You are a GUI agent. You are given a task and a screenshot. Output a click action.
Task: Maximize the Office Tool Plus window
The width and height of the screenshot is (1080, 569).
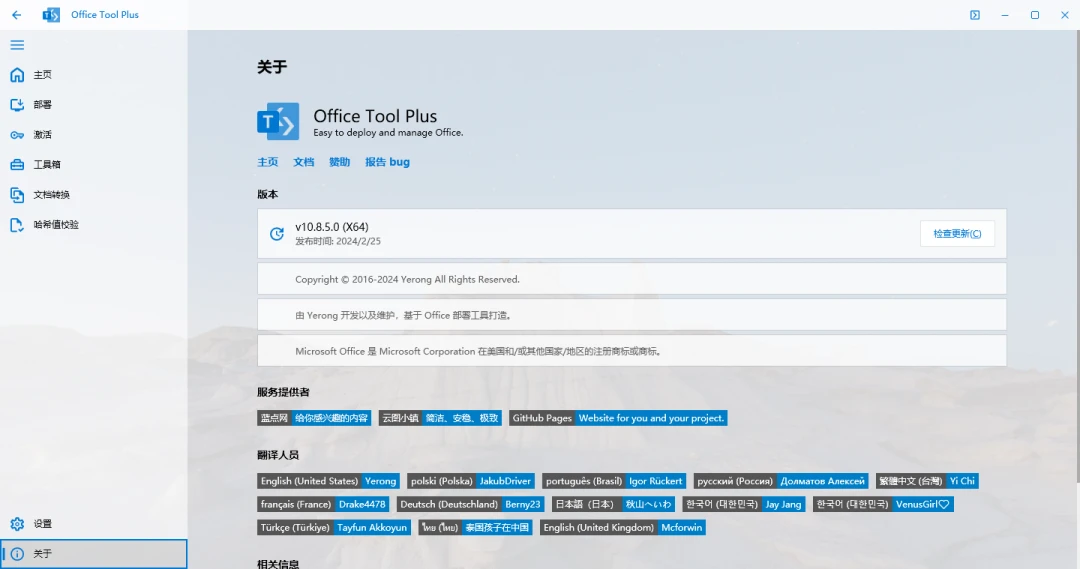[x=1035, y=14]
